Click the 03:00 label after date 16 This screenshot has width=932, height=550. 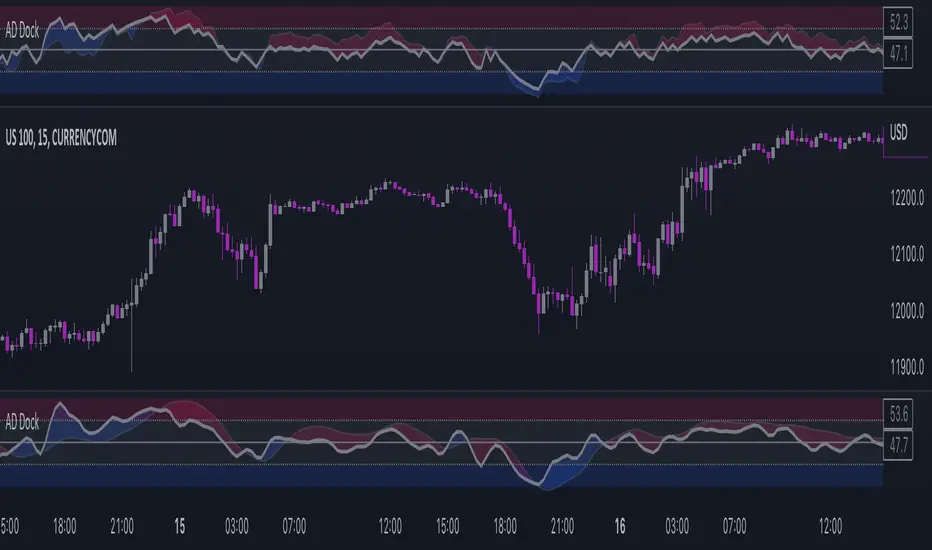pos(677,526)
